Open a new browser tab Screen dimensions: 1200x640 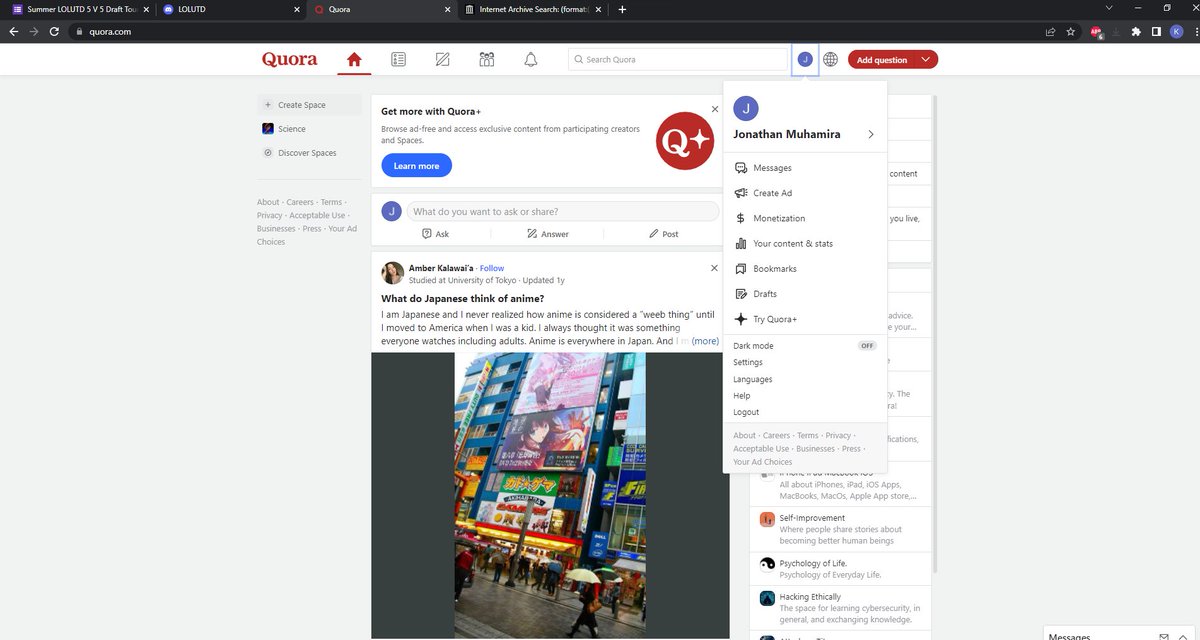(622, 9)
